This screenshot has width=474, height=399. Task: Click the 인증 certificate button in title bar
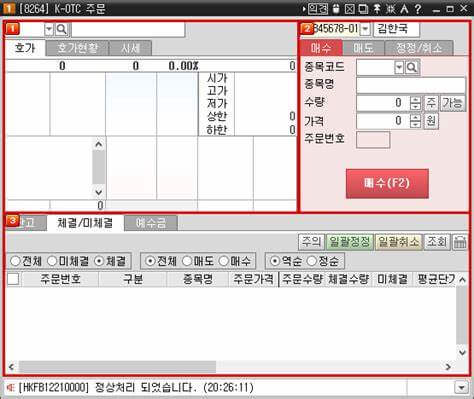pyautogui.click(x=318, y=8)
